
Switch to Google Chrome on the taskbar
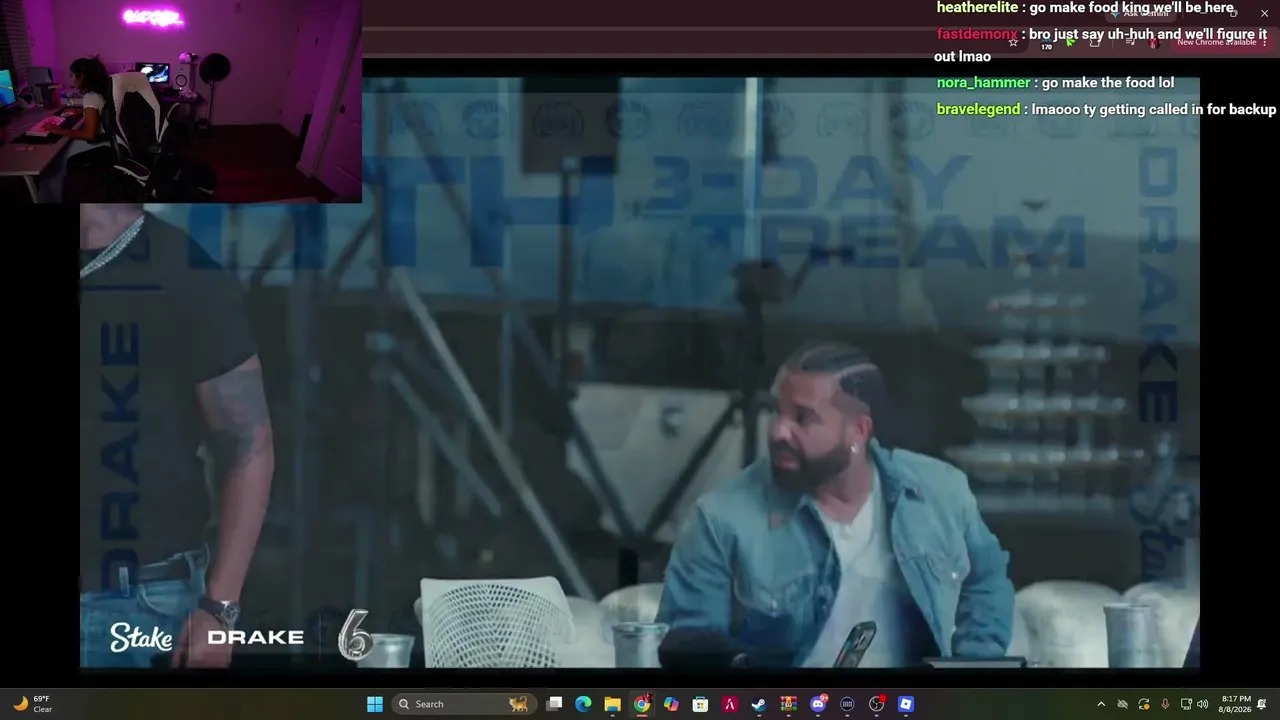642,704
